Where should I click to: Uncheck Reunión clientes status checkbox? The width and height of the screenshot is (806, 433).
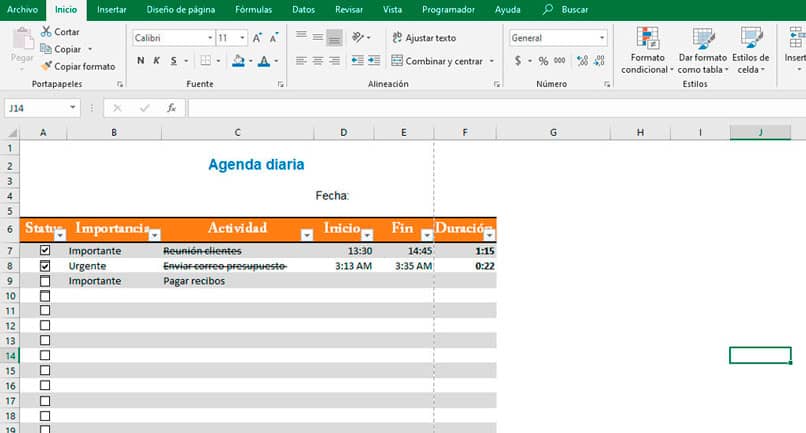point(45,250)
